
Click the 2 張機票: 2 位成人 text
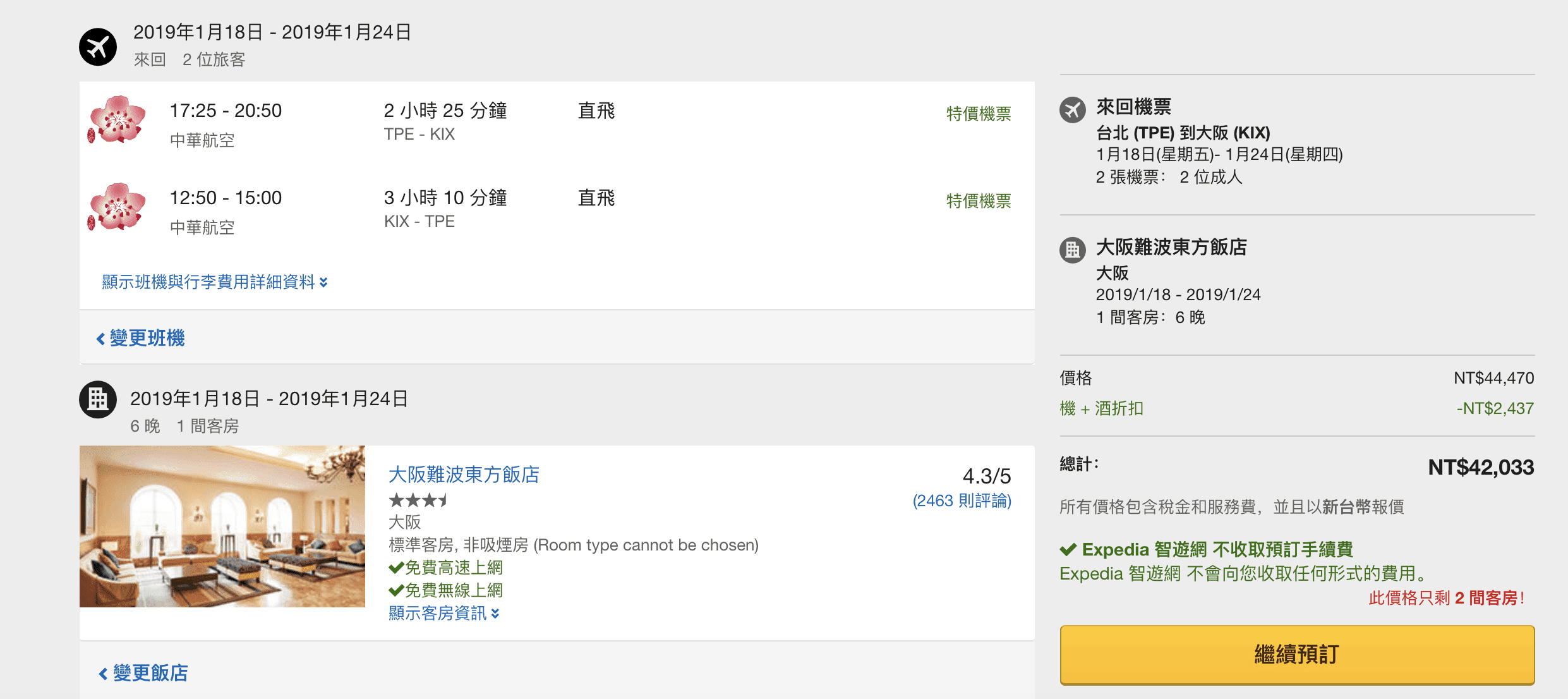coord(1169,177)
